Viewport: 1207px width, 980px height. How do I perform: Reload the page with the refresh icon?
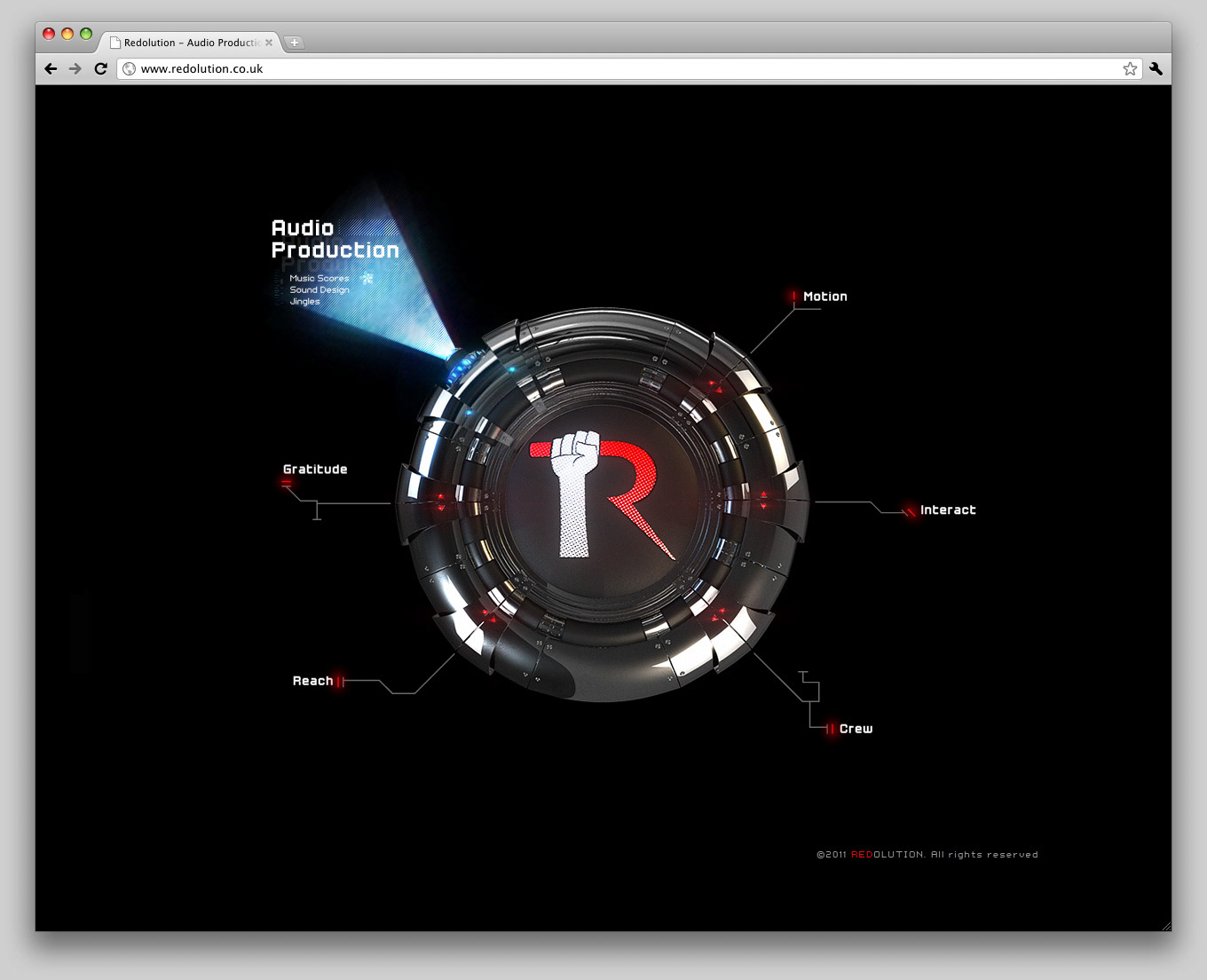coord(100,68)
